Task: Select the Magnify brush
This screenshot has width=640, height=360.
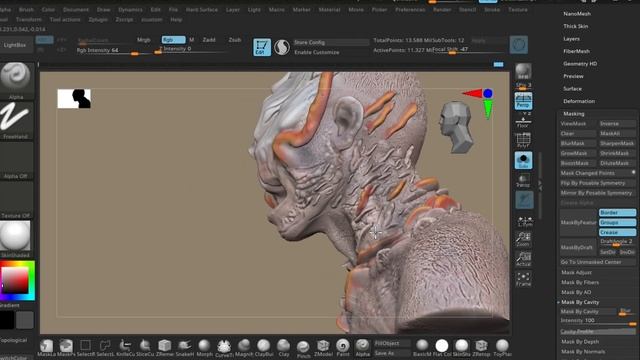Action: coord(244,348)
